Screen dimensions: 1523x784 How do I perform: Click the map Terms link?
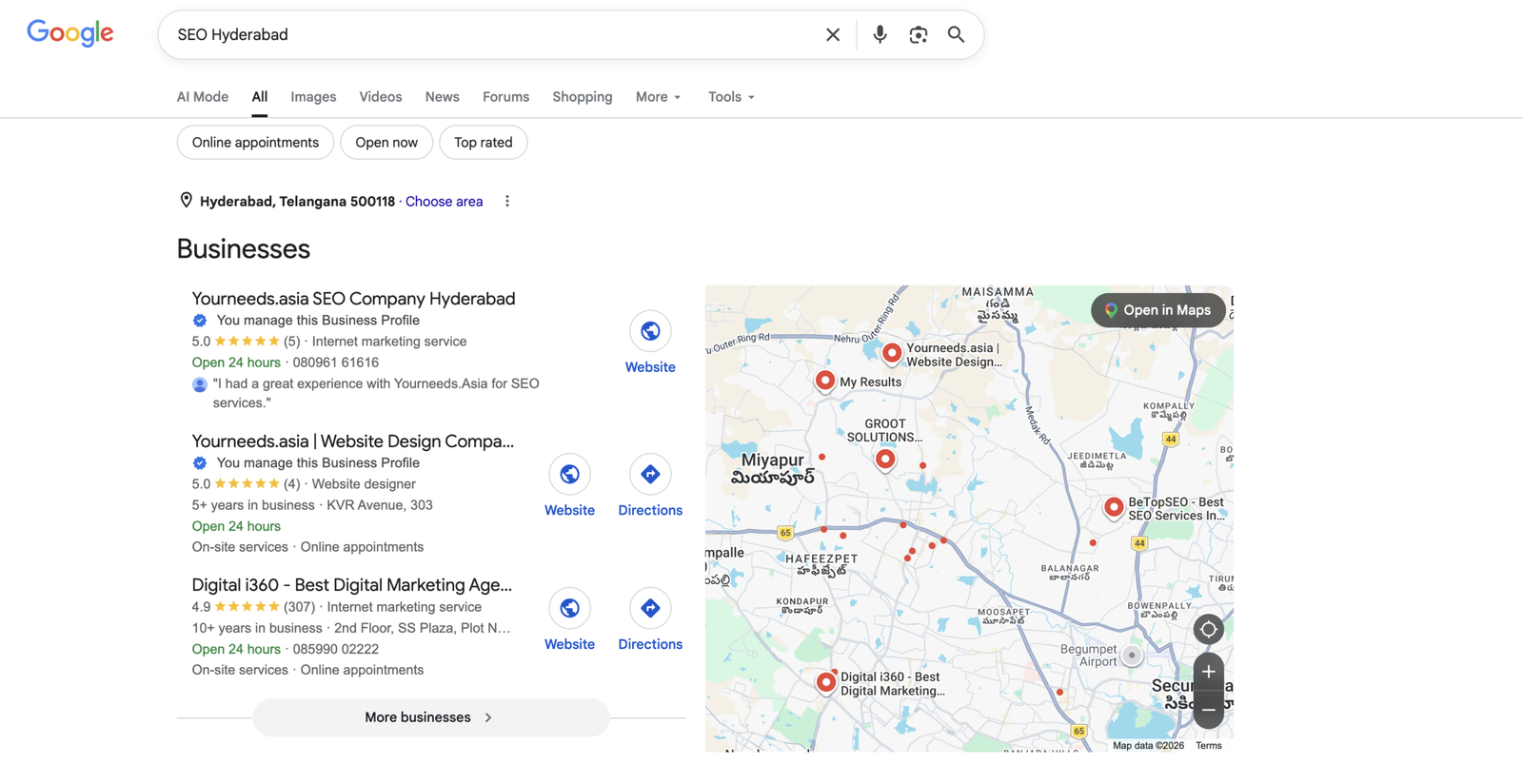click(1209, 746)
